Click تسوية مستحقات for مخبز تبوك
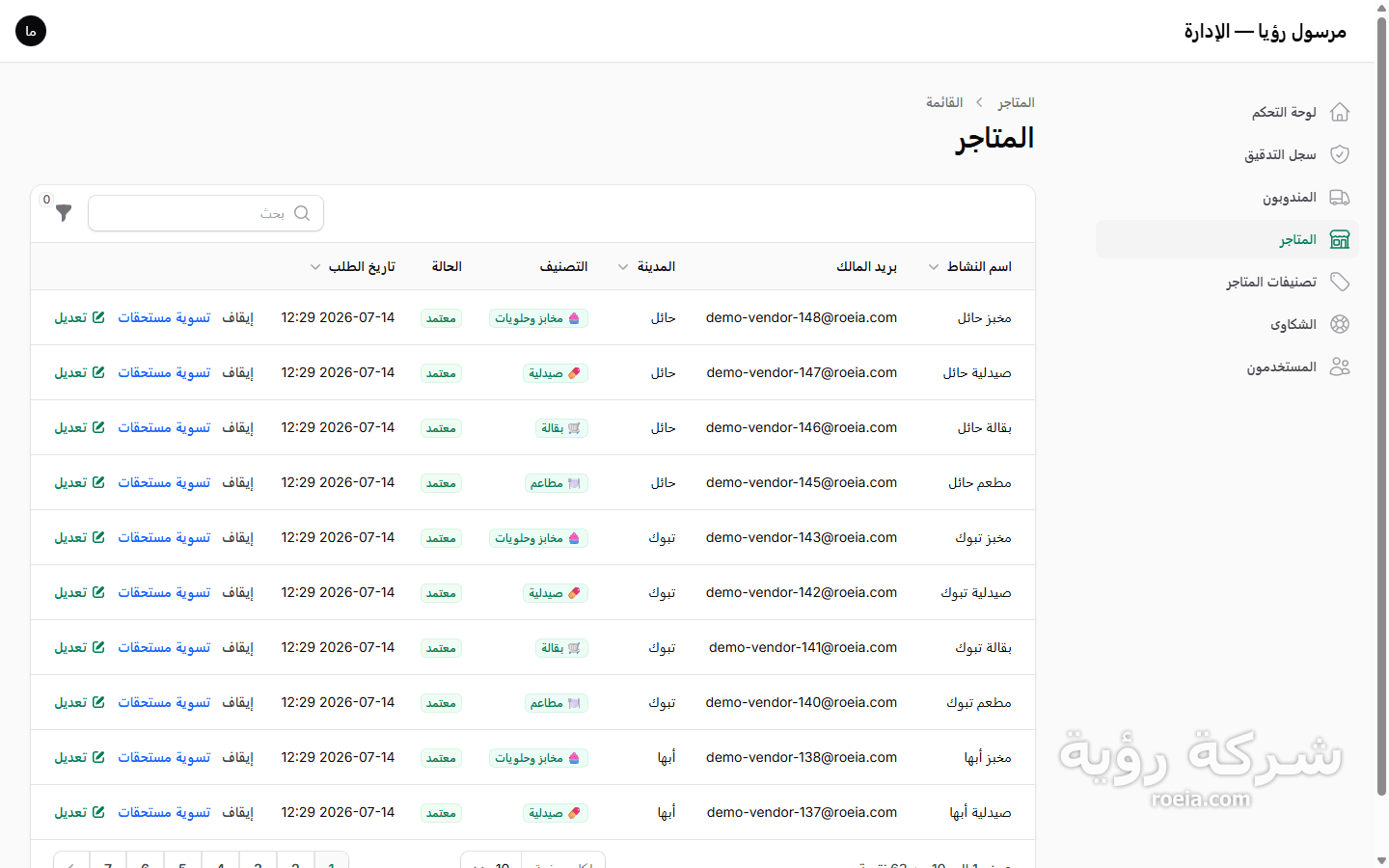The width and height of the screenshot is (1389, 868). [164, 537]
